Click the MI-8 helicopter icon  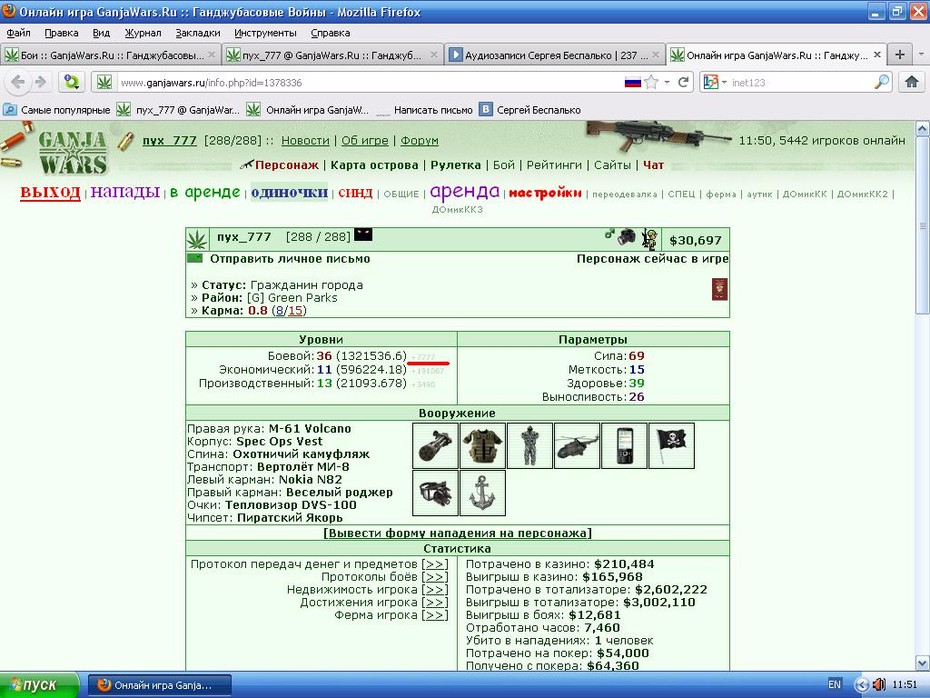(577, 445)
